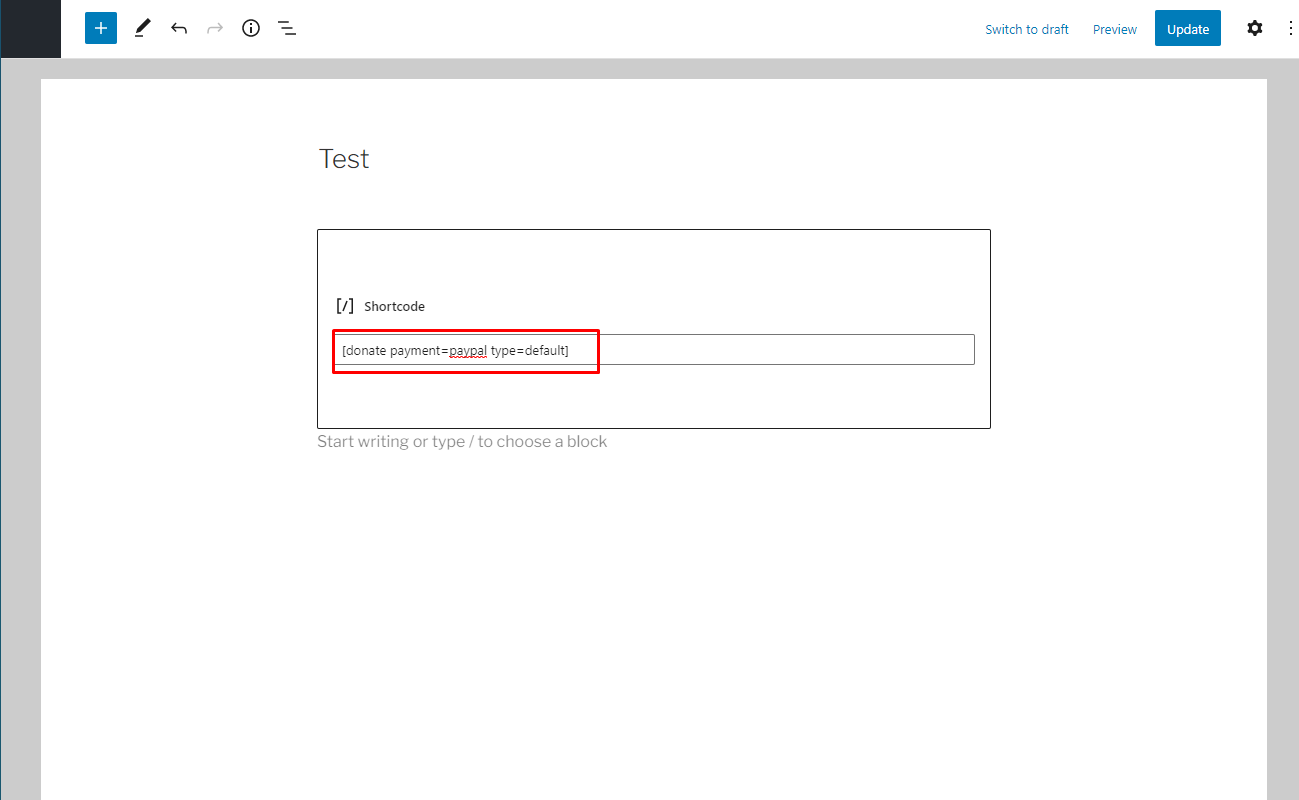Preview the post
This screenshot has width=1299, height=800.
pyautogui.click(x=1115, y=29)
